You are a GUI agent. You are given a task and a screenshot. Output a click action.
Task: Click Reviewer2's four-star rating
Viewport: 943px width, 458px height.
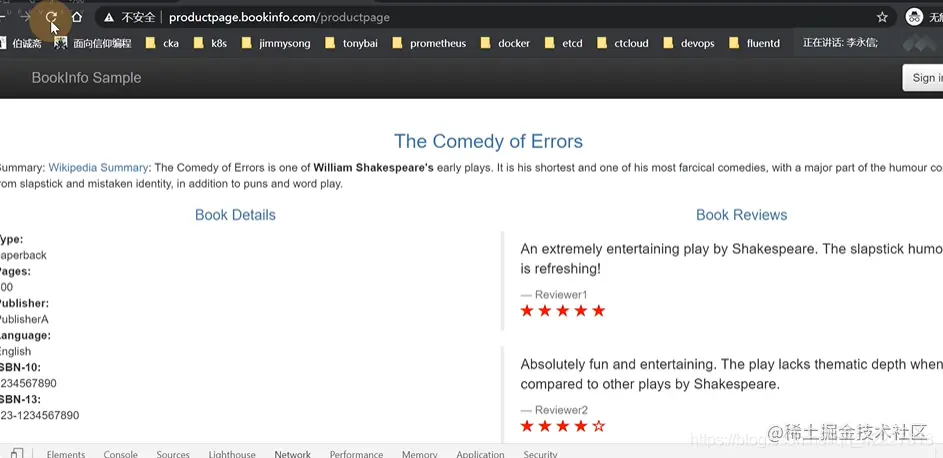pyautogui.click(x=562, y=426)
